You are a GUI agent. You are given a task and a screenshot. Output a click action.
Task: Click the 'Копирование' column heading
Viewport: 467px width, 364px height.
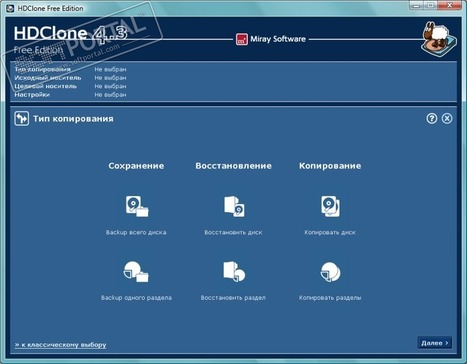tap(330, 166)
